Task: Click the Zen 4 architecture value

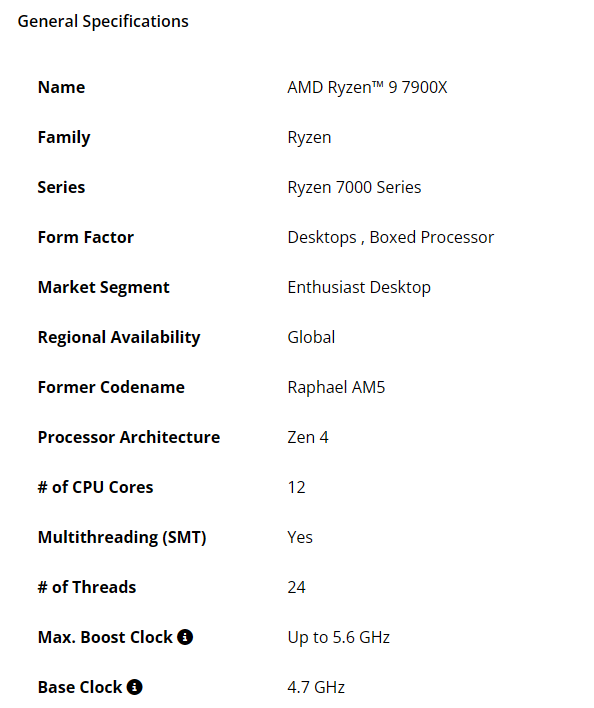Action: pyautogui.click(x=308, y=437)
